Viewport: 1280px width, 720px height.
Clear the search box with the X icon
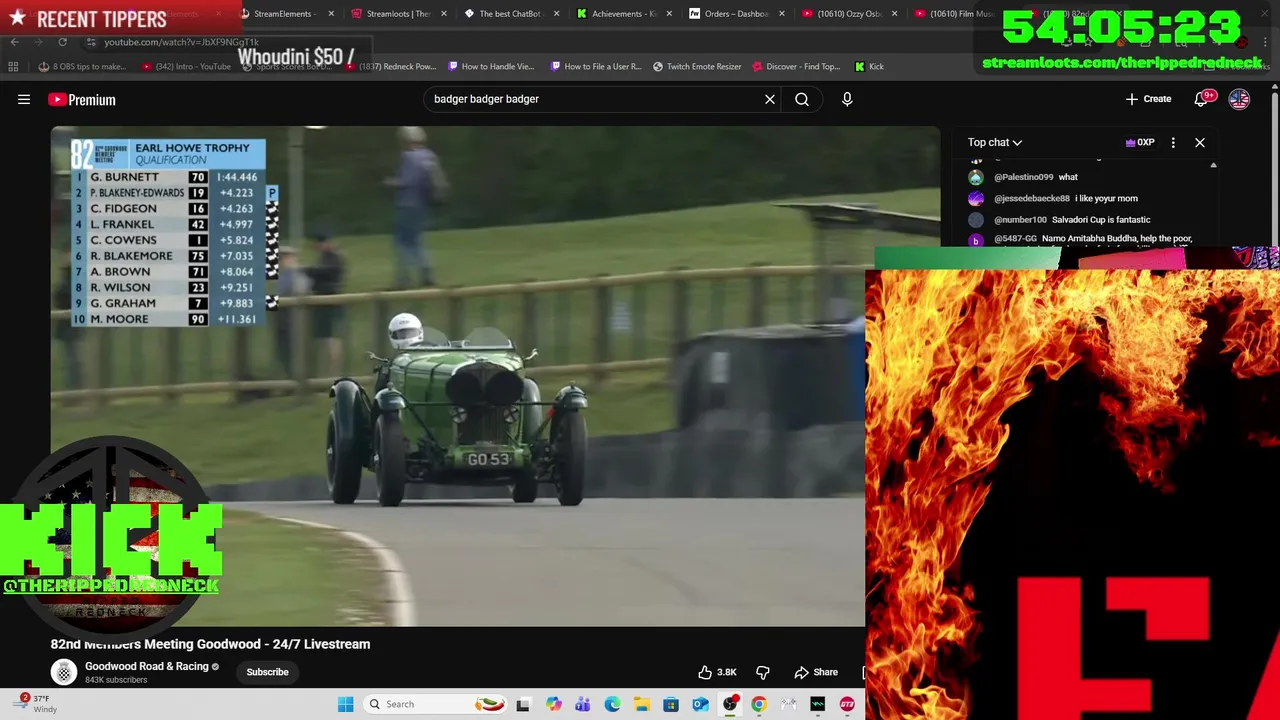(770, 99)
